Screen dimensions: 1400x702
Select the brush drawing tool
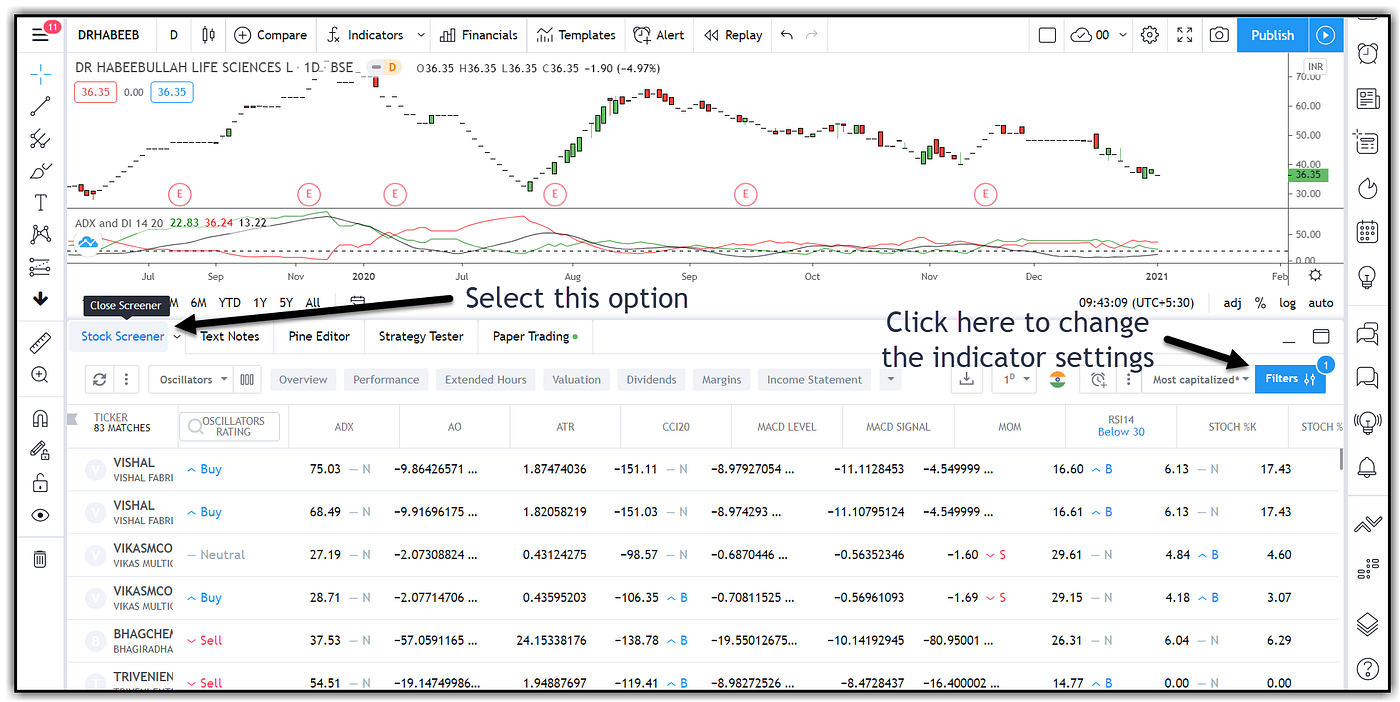pos(40,170)
